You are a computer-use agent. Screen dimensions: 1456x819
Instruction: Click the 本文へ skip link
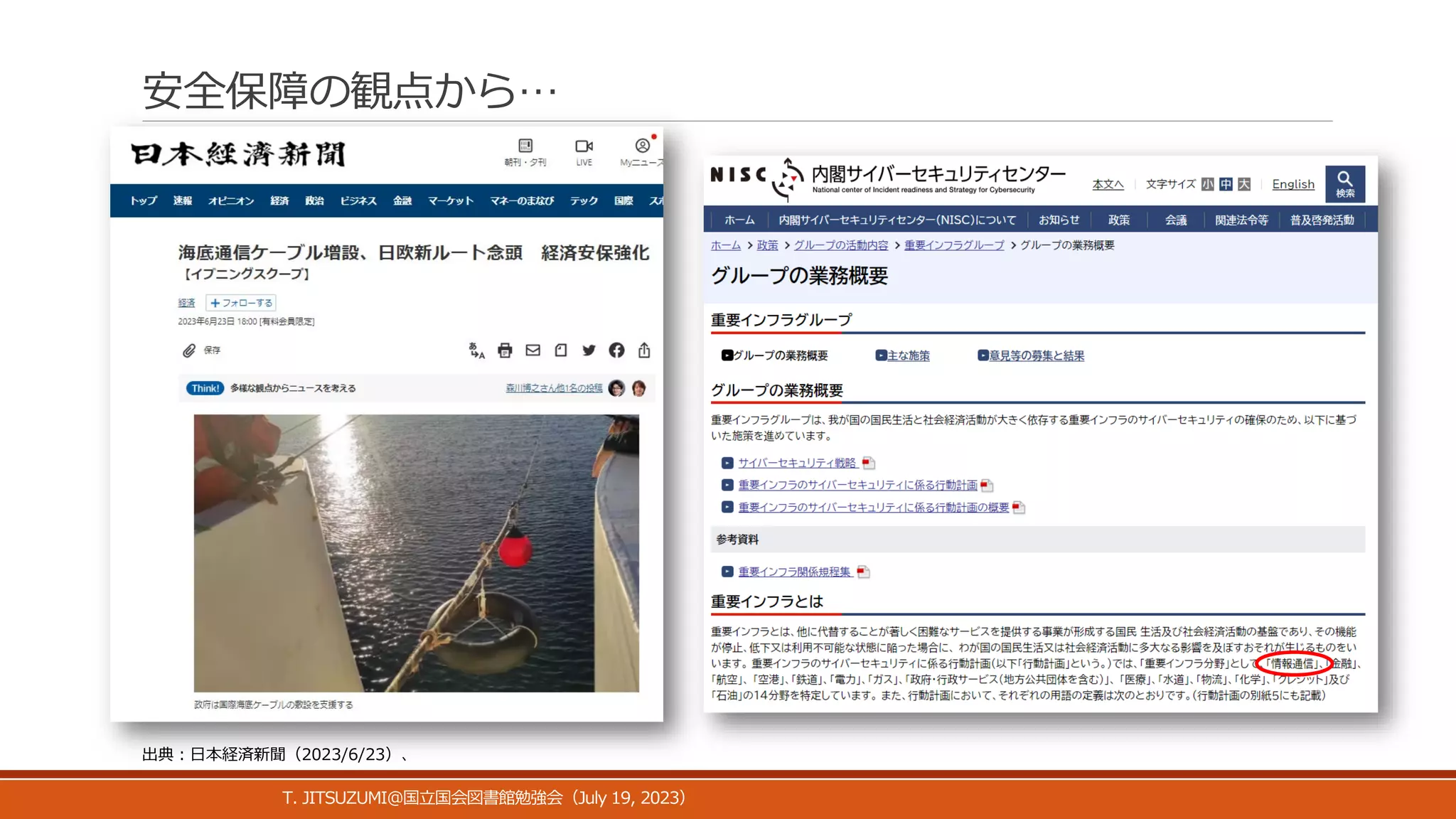click(x=1108, y=185)
